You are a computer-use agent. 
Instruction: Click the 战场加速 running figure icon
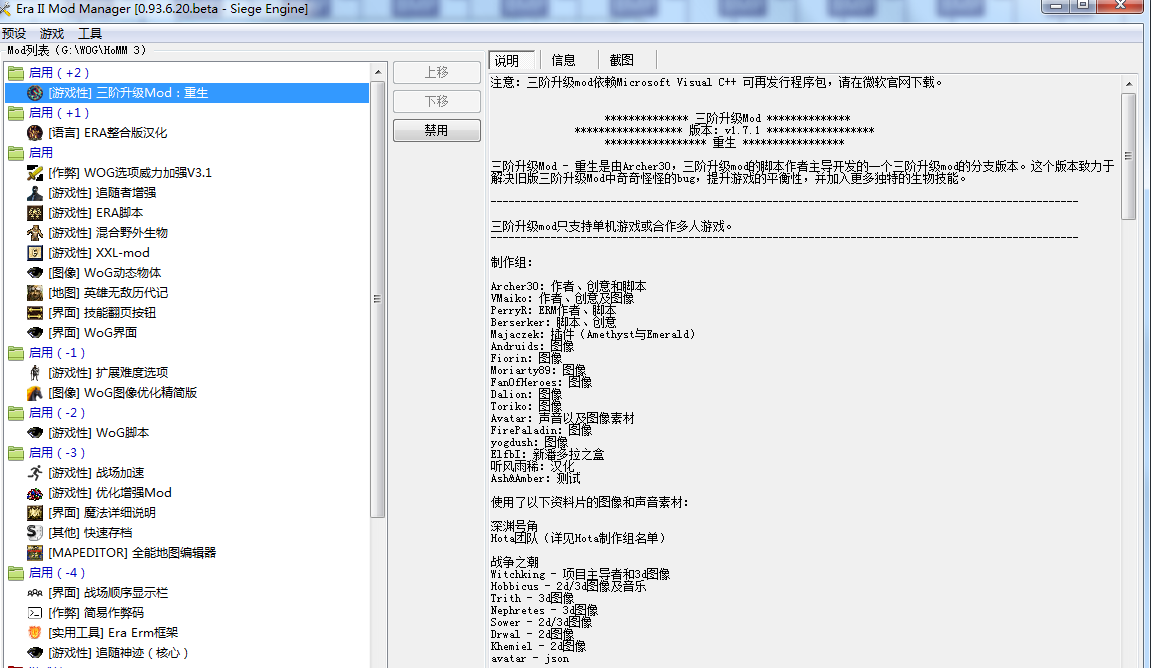point(35,472)
